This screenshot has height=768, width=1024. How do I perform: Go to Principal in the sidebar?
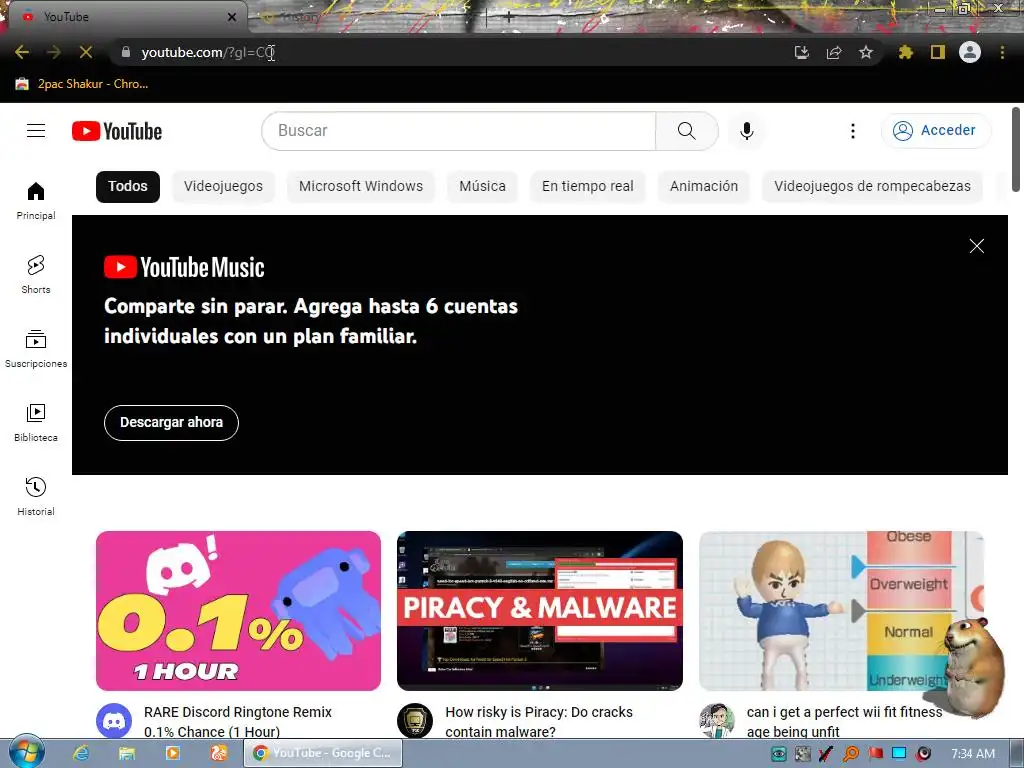pyautogui.click(x=36, y=200)
